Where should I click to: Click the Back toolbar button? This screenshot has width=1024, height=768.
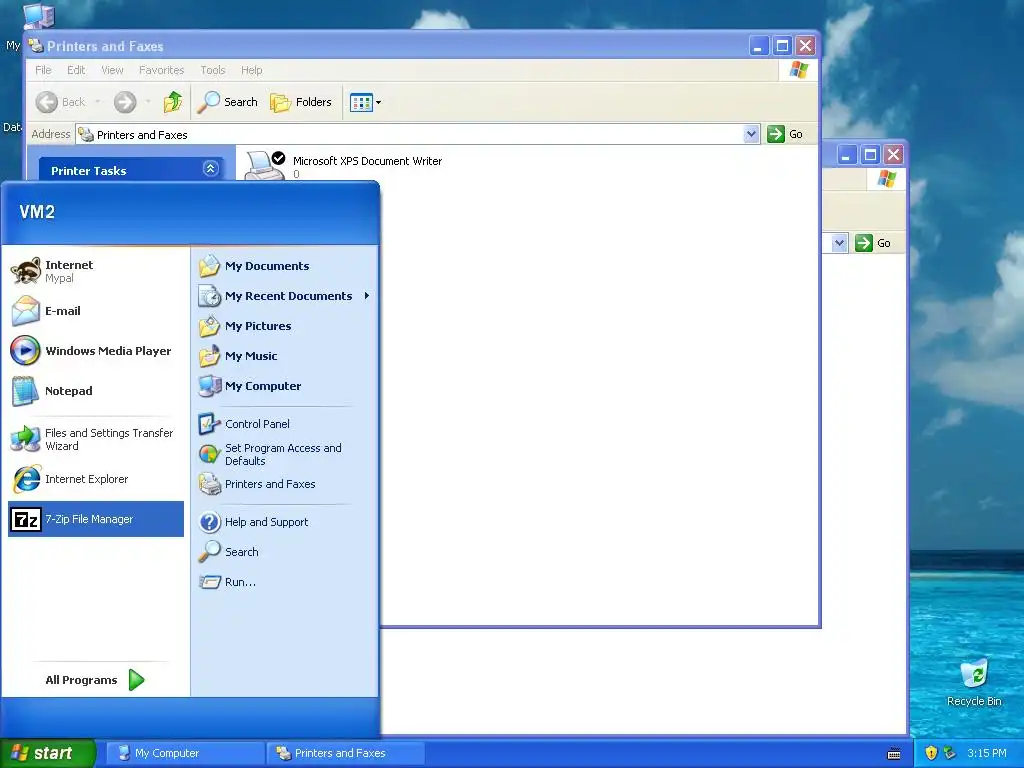tap(61, 102)
